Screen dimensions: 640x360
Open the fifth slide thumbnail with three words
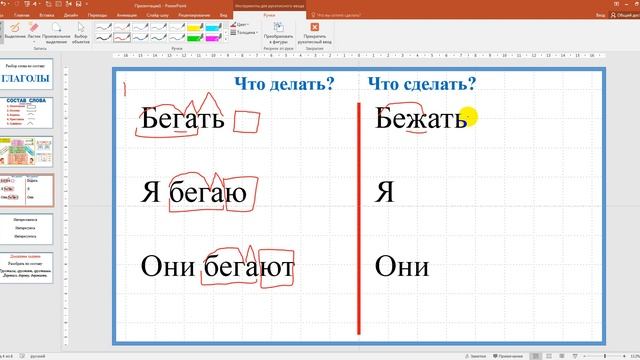click(26, 229)
